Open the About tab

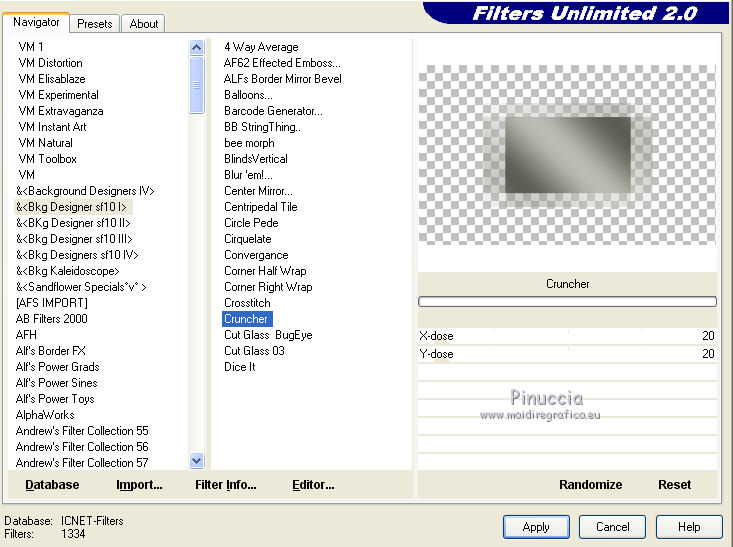click(144, 23)
